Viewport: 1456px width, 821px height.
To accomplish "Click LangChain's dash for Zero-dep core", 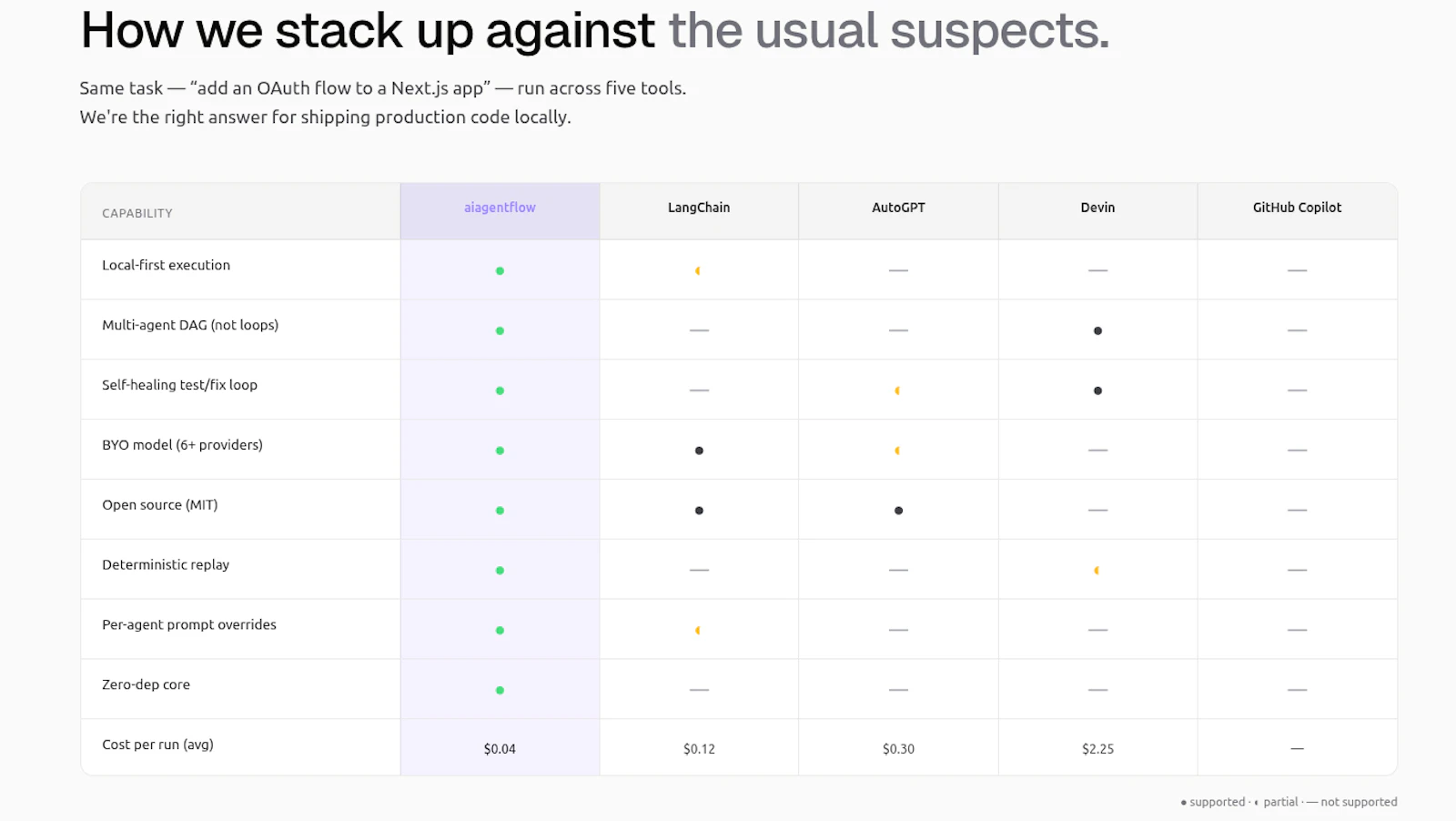I will (x=699, y=690).
